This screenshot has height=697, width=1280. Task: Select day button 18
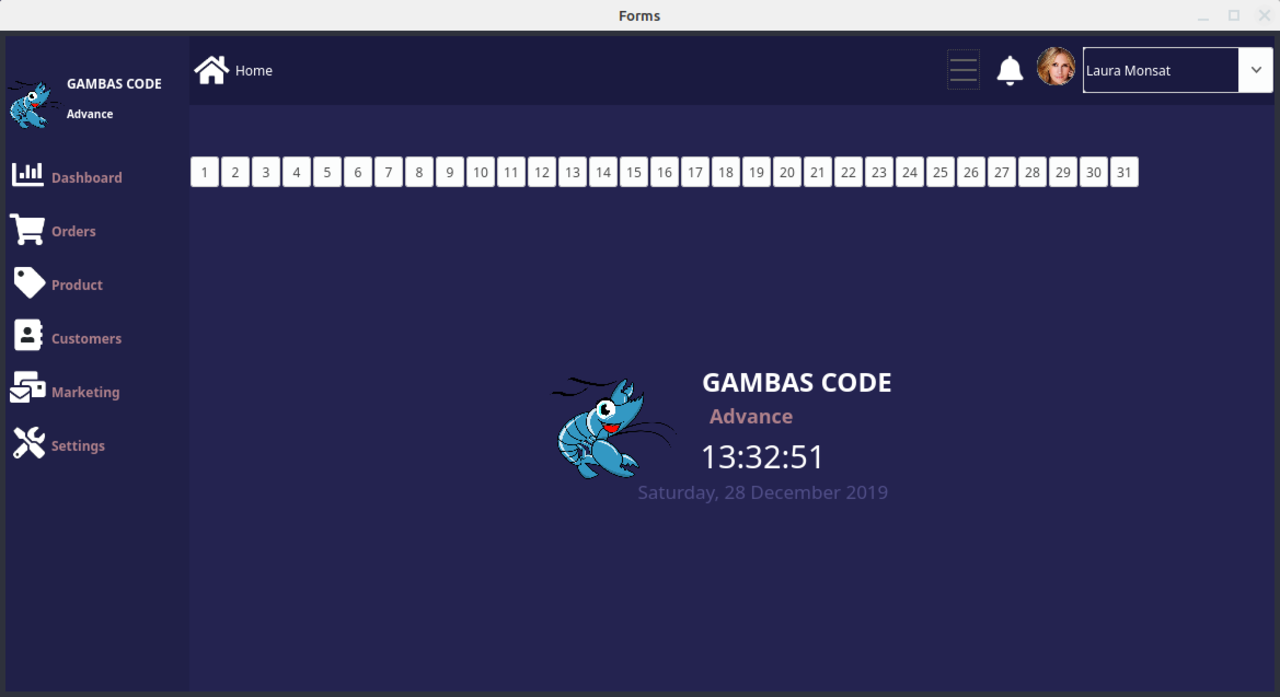point(726,172)
